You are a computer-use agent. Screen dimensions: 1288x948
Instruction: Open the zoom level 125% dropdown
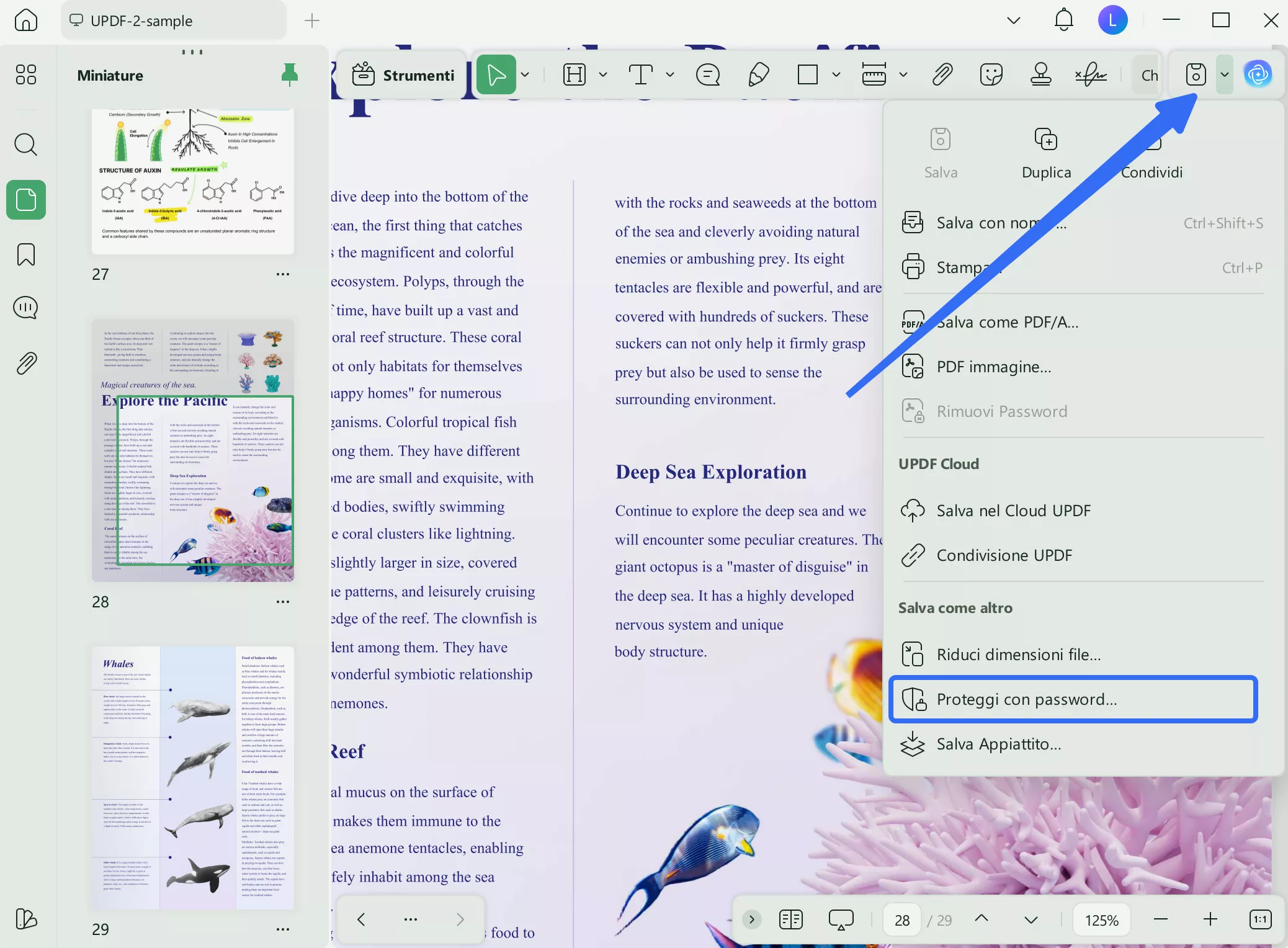click(x=1101, y=919)
